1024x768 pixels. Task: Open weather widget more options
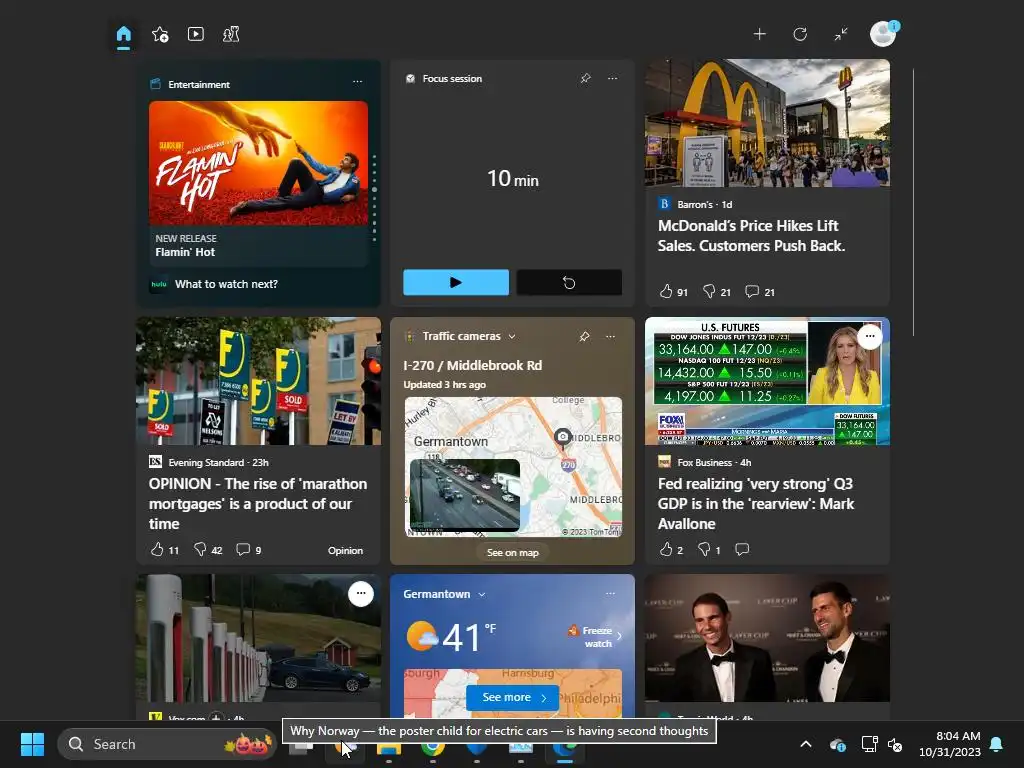coord(610,594)
